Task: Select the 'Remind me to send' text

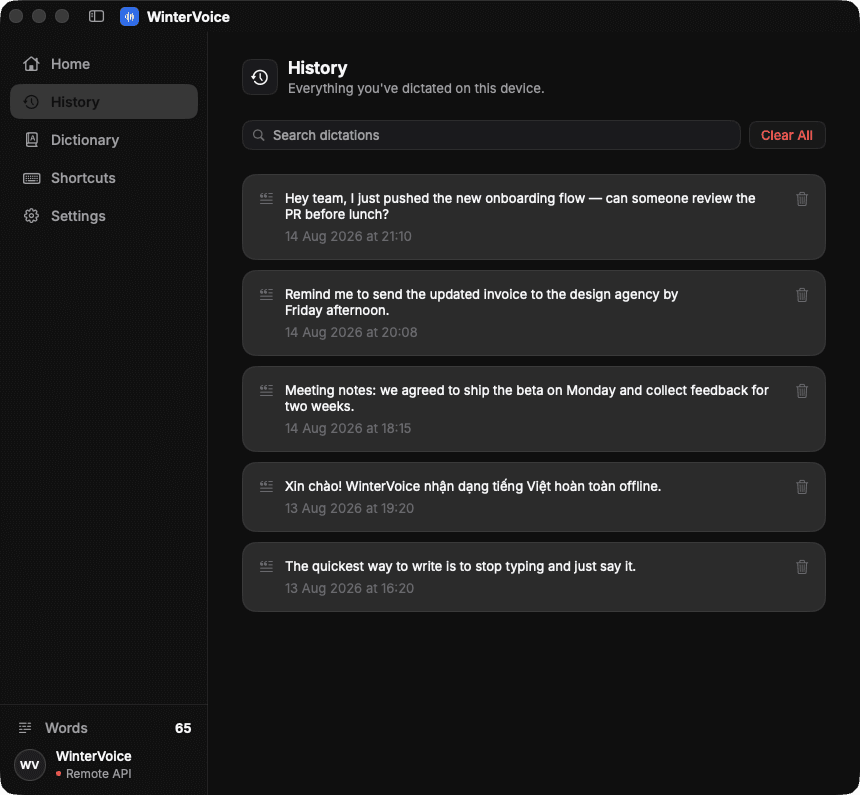Action: tap(482, 302)
